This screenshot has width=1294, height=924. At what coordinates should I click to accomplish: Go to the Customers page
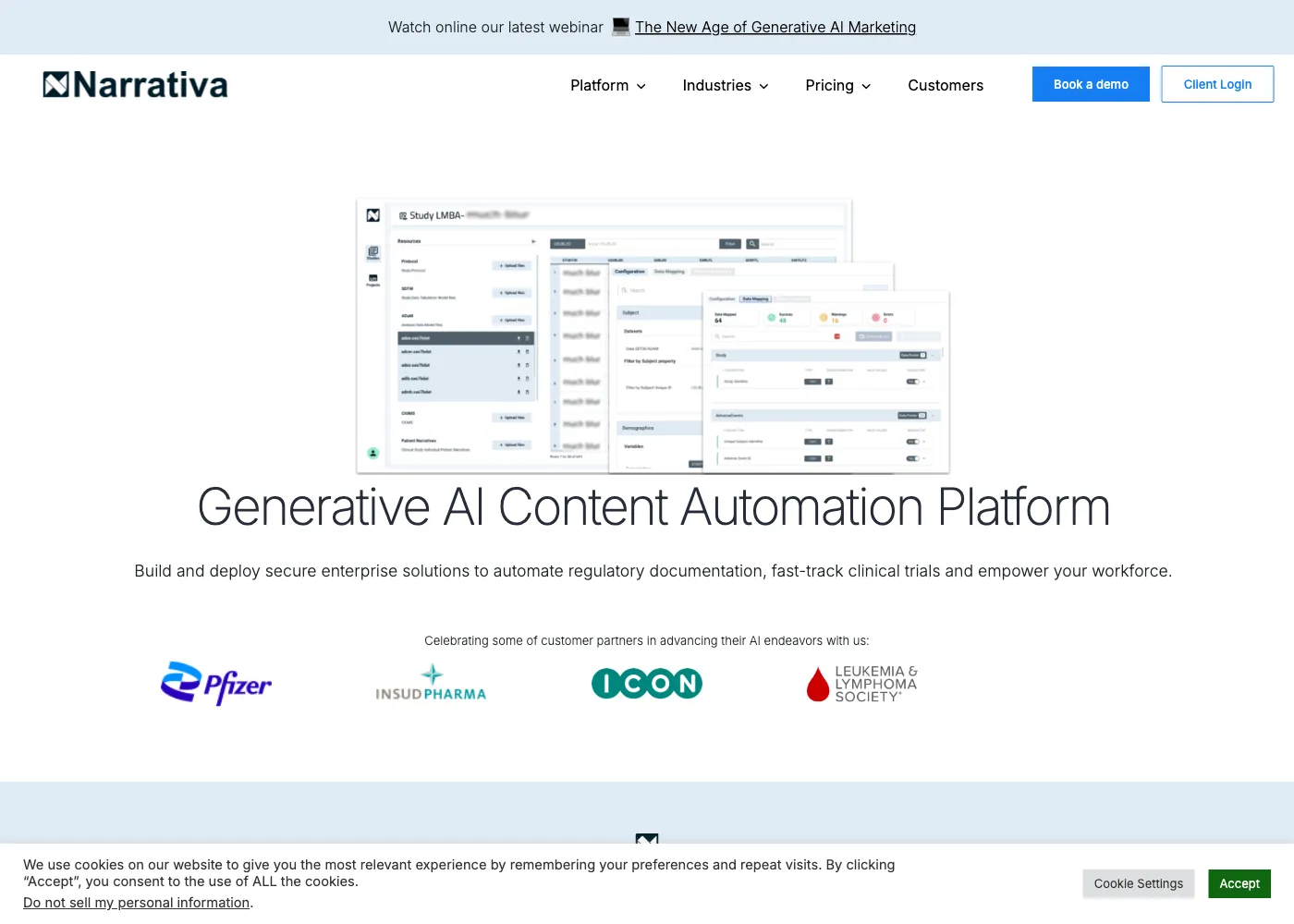pyautogui.click(x=946, y=85)
